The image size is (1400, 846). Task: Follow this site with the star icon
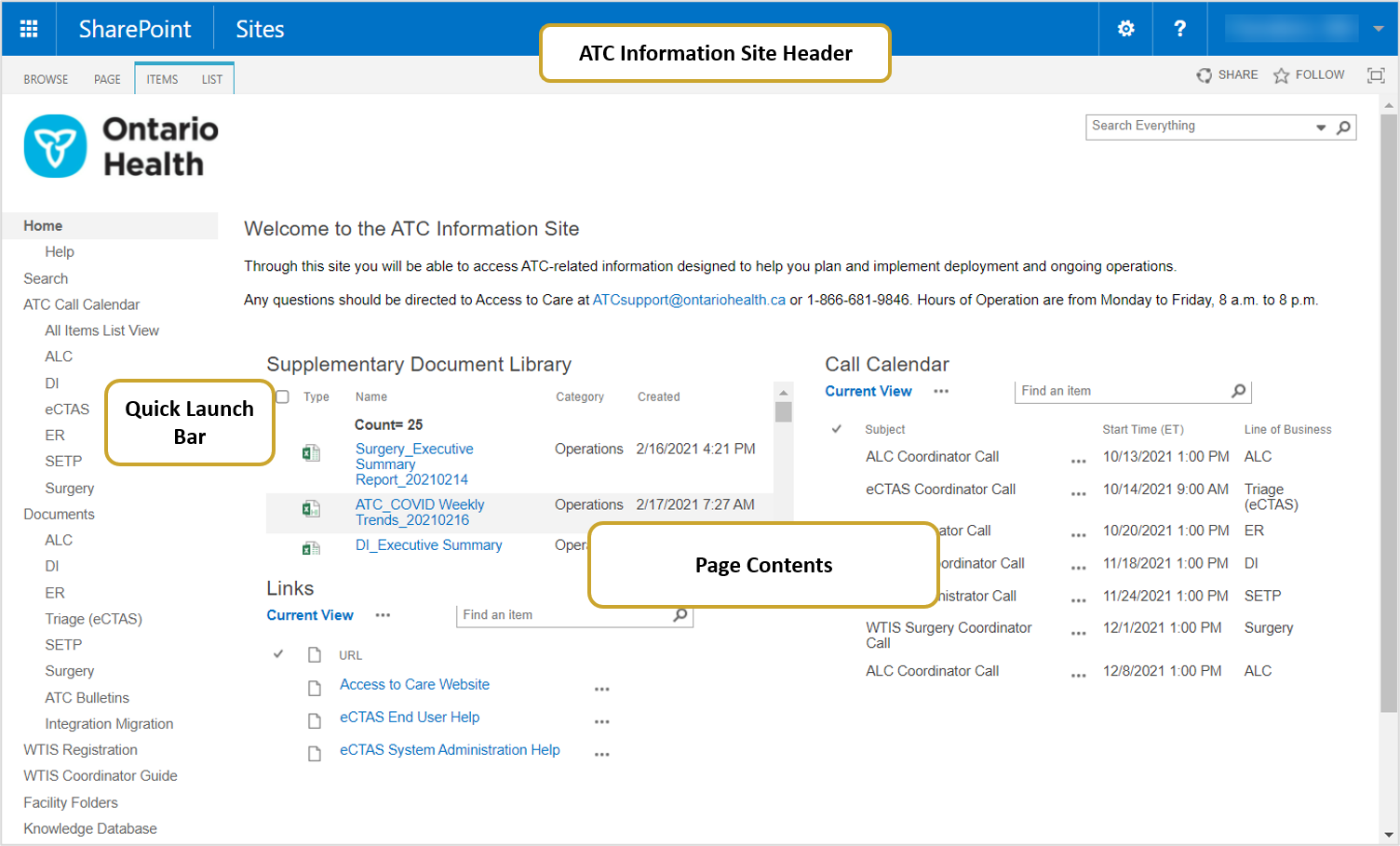[x=1282, y=75]
